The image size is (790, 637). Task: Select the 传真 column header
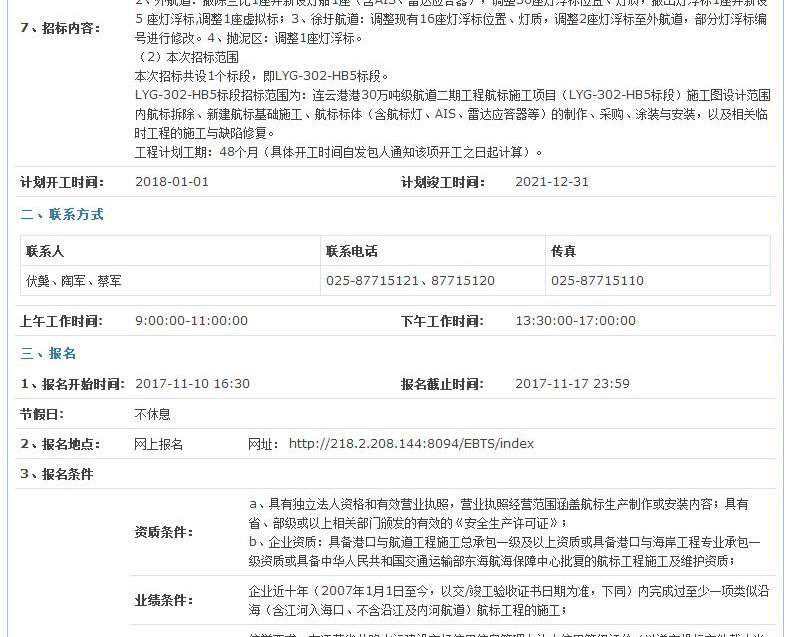563,251
